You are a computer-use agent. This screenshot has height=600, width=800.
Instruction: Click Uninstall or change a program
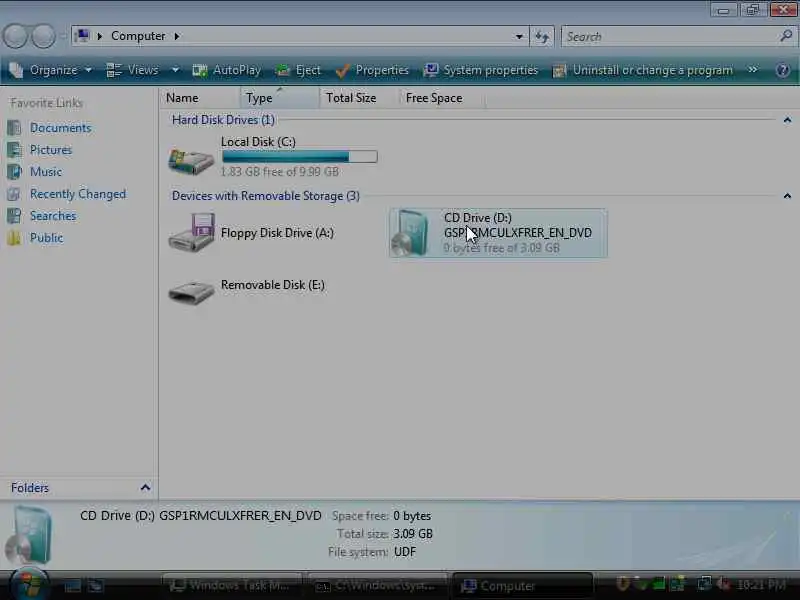pyautogui.click(x=643, y=70)
